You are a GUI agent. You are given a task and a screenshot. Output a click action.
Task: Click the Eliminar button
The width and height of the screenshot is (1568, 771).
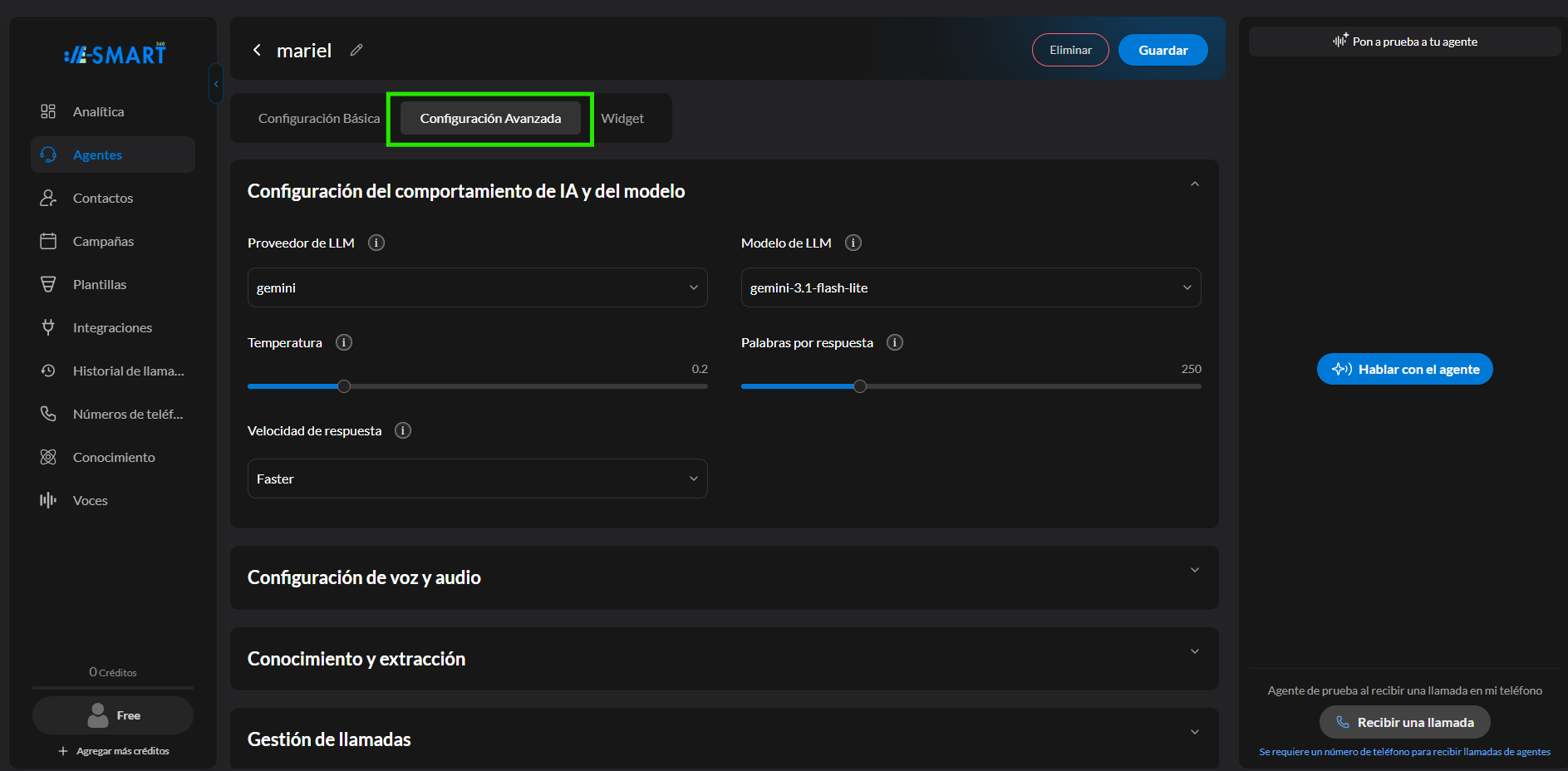click(1070, 50)
